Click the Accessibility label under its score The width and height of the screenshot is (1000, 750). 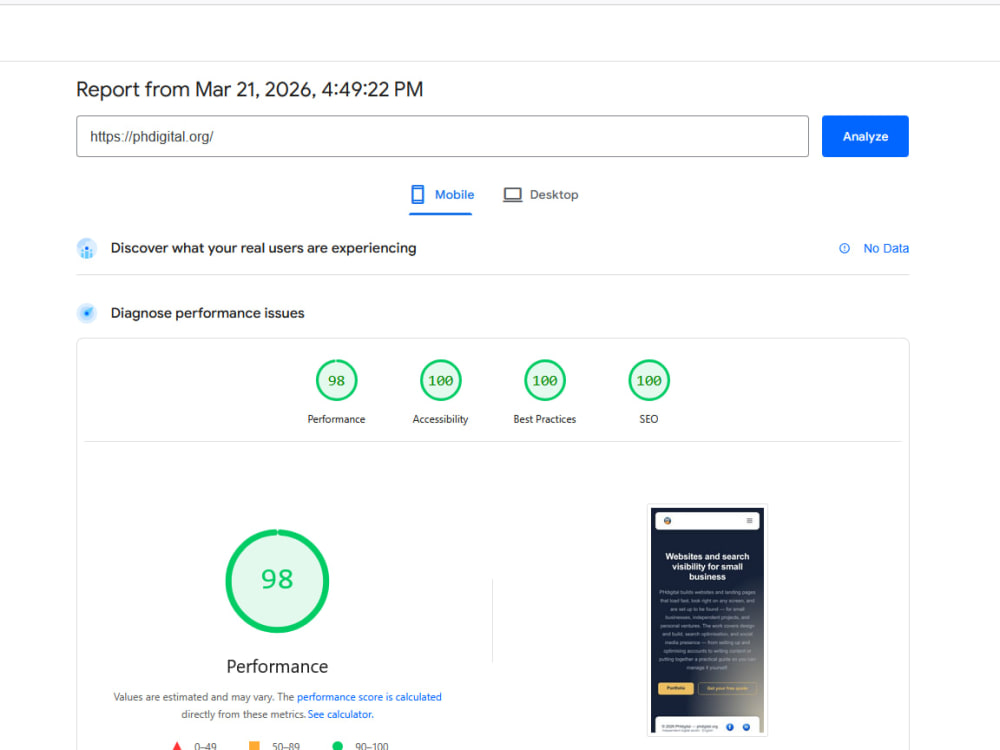(x=440, y=419)
